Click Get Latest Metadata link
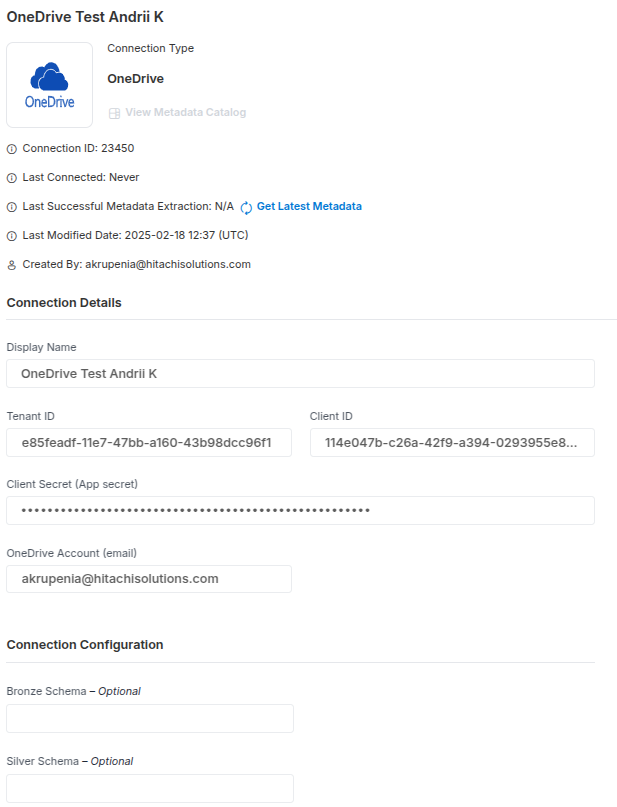The height and width of the screenshot is (807, 617). [309, 206]
